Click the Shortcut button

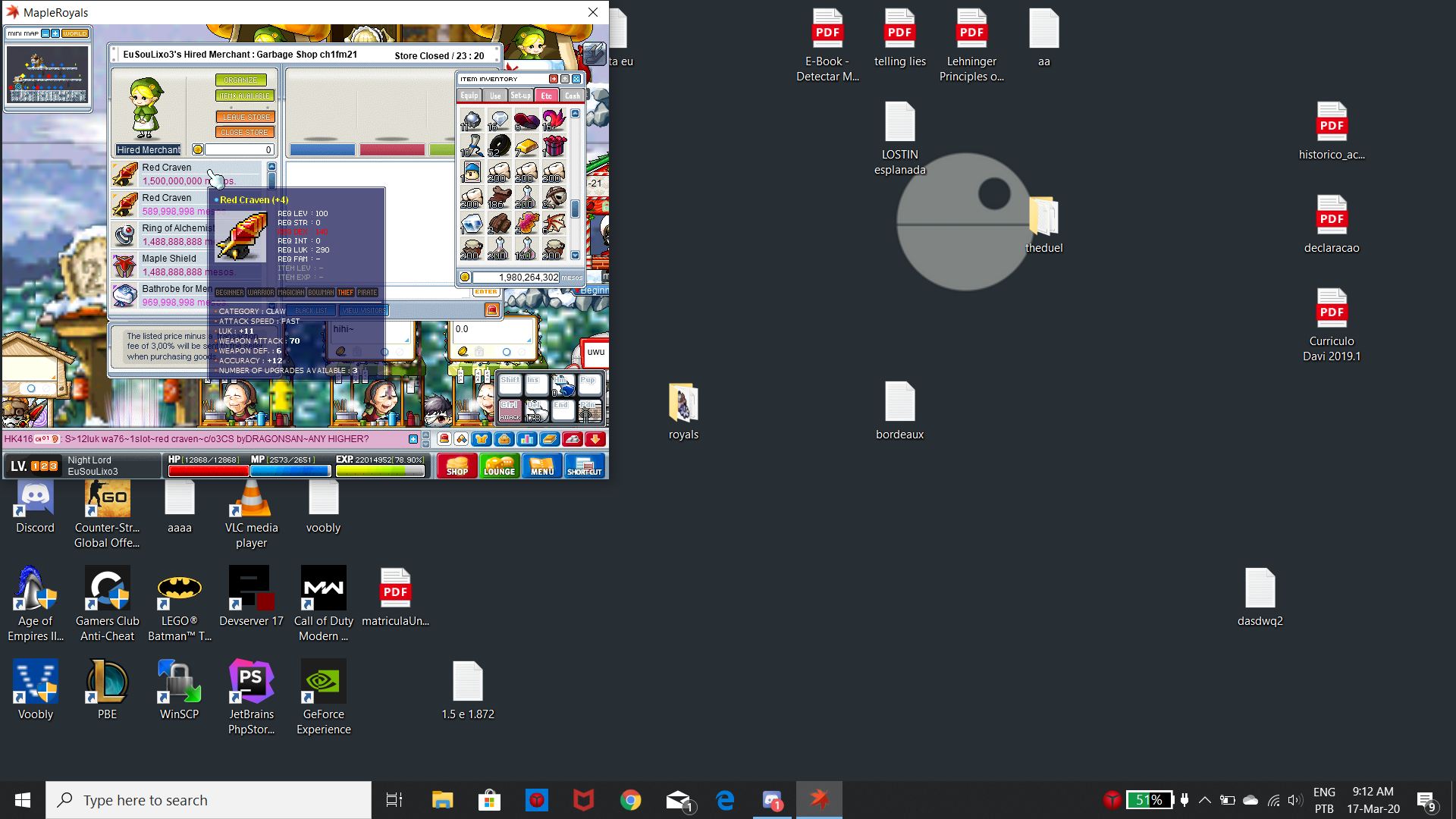coord(584,466)
